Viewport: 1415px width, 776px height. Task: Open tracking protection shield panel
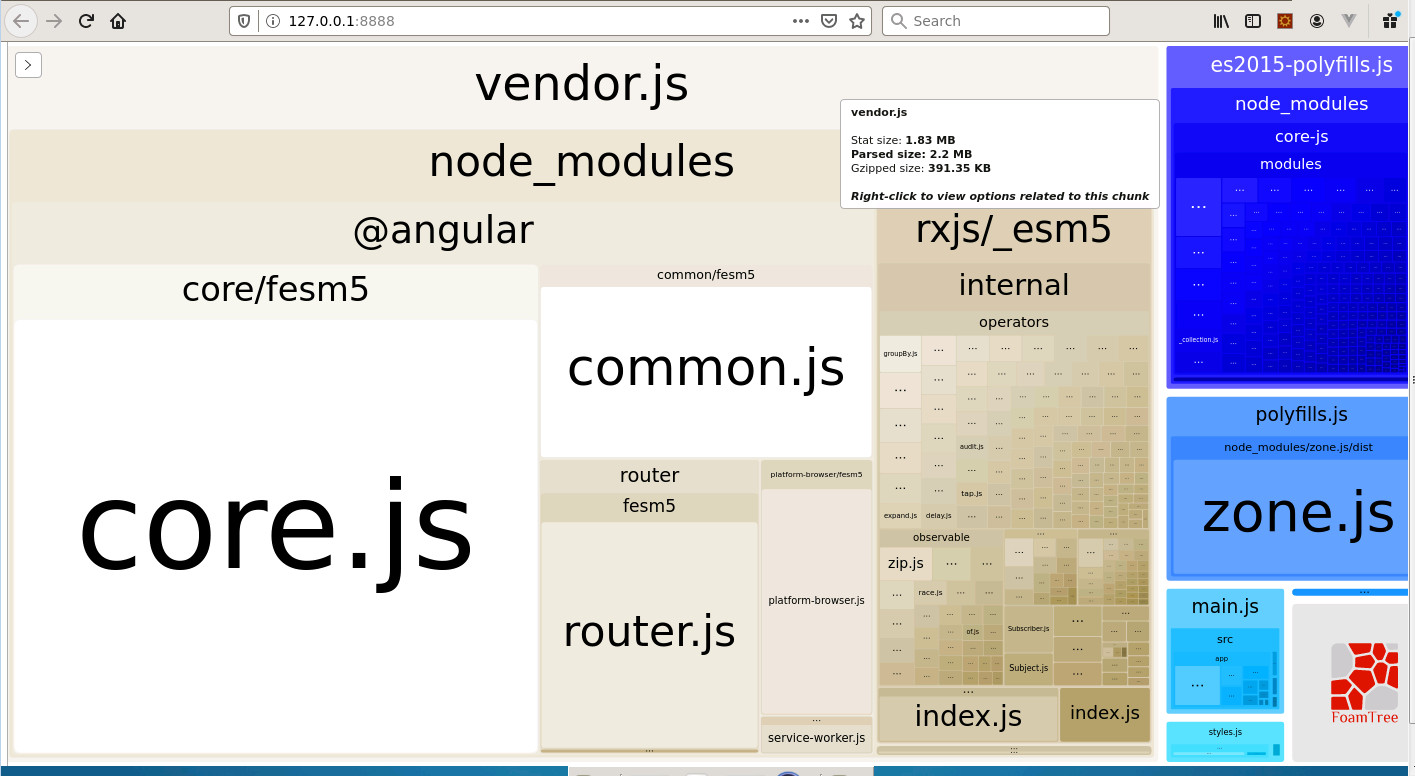point(245,21)
